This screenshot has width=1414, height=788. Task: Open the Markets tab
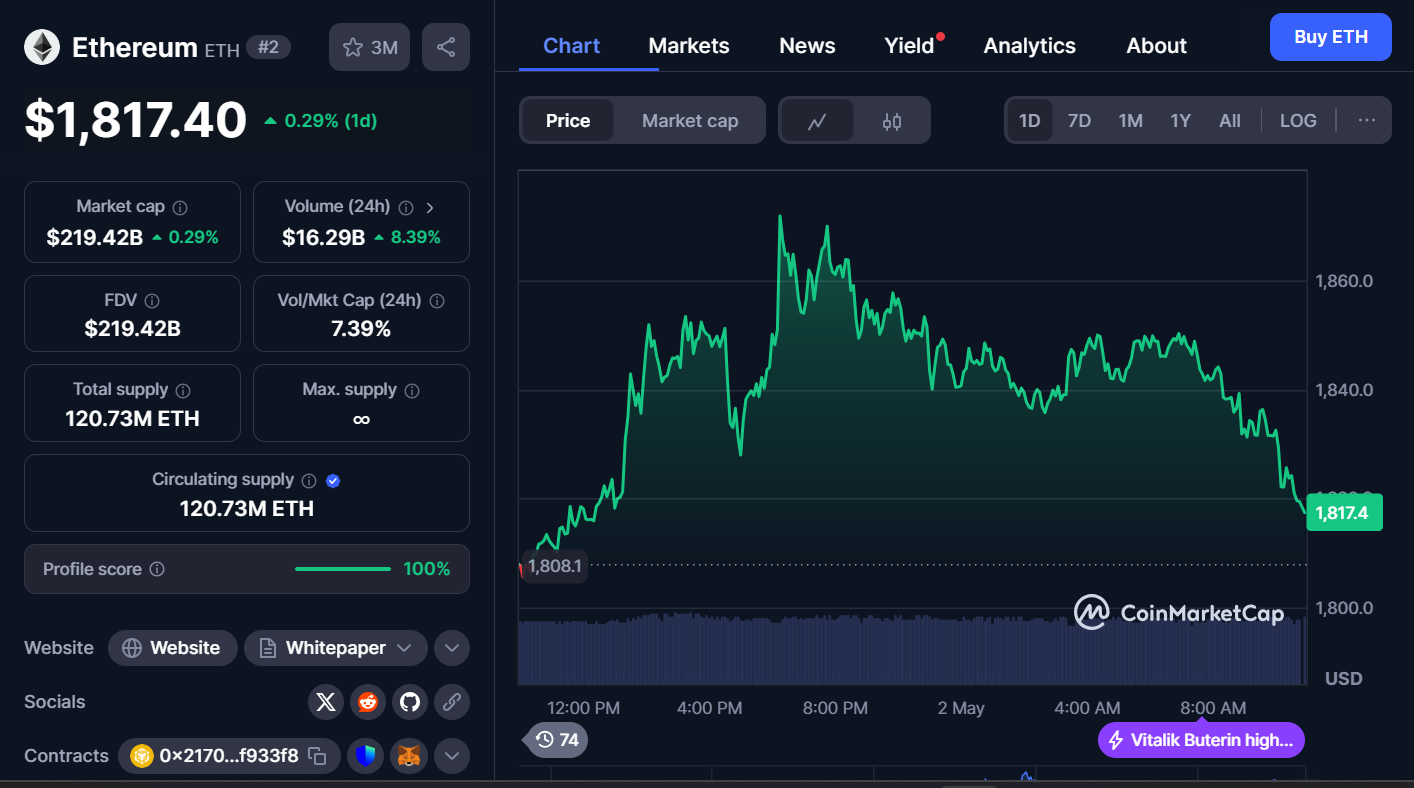(689, 46)
